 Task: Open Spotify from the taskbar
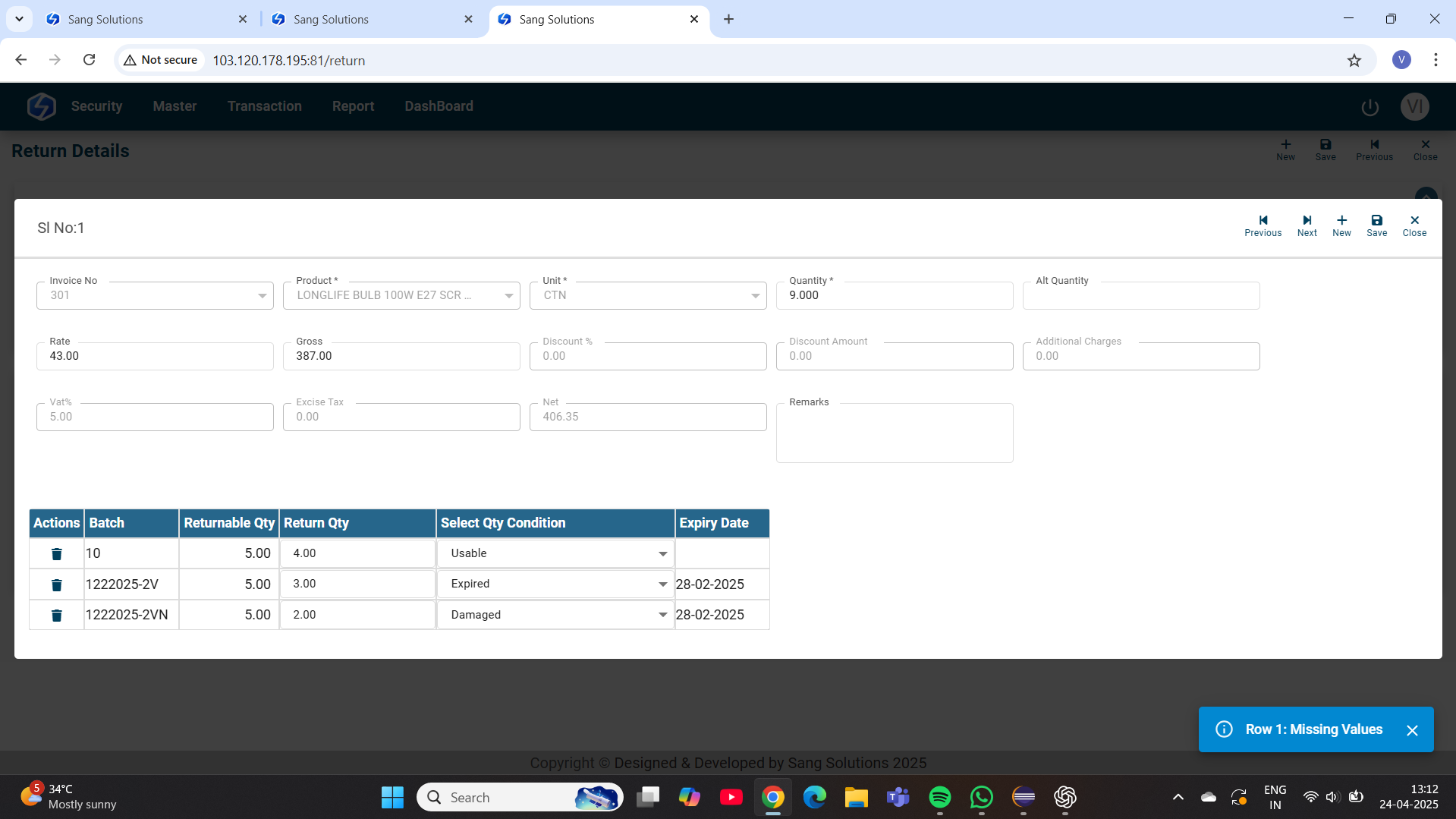(x=939, y=797)
